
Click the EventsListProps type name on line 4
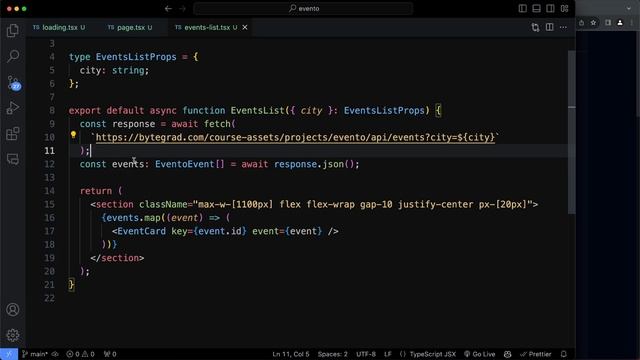click(x=136, y=57)
